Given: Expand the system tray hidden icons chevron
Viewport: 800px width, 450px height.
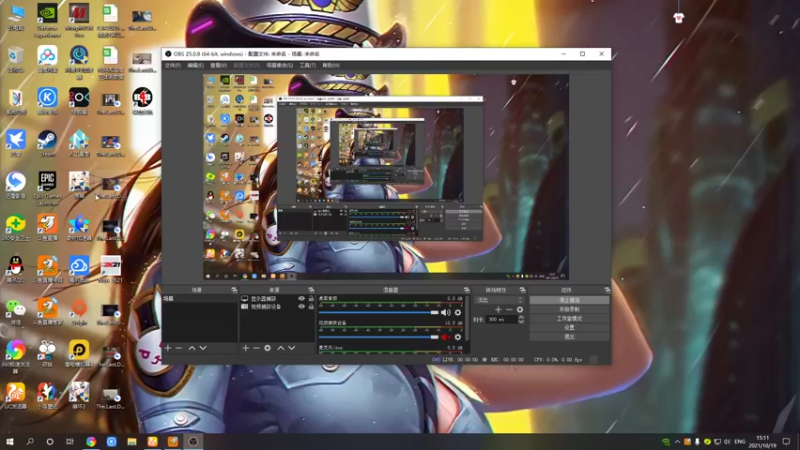Looking at the screenshot, I should coord(677,442).
